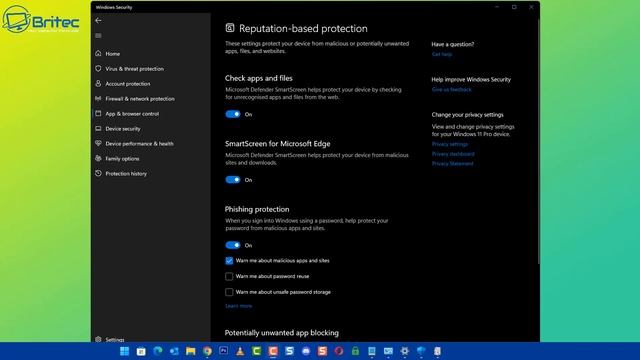Click the shield icon for Virus protection

[98, 68]
